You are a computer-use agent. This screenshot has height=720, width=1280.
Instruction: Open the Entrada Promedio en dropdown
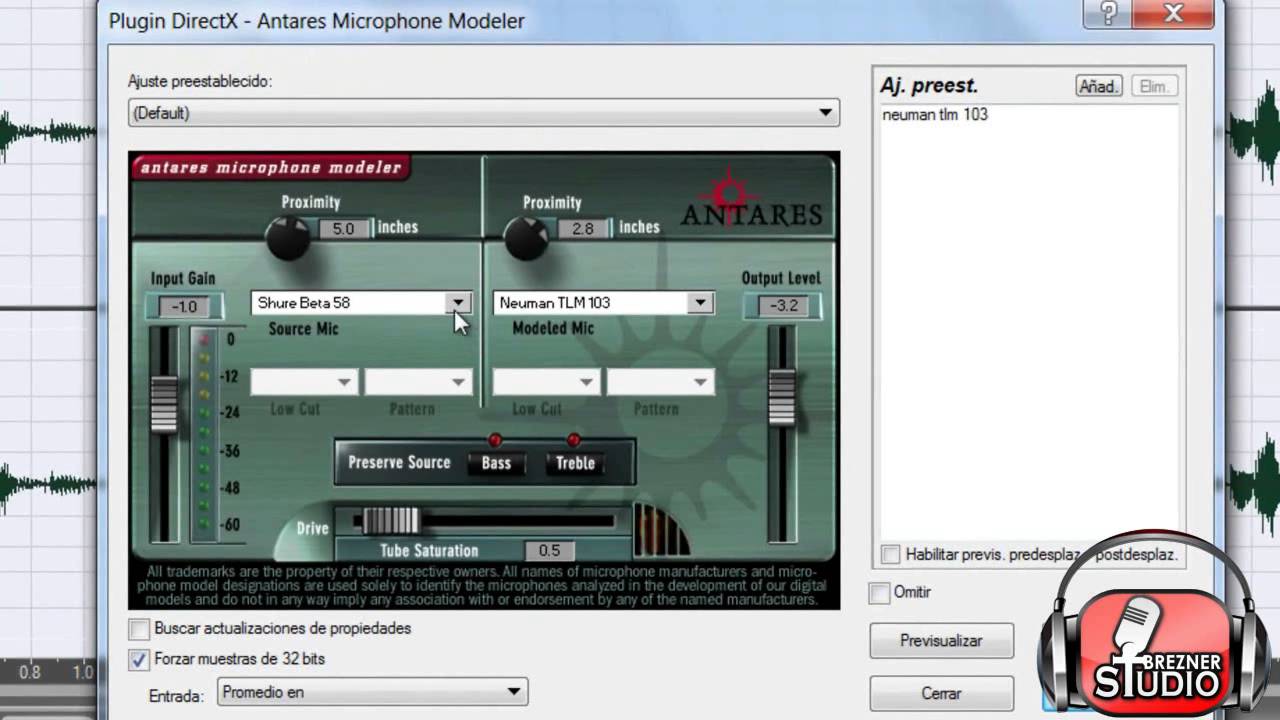point(372,691)
